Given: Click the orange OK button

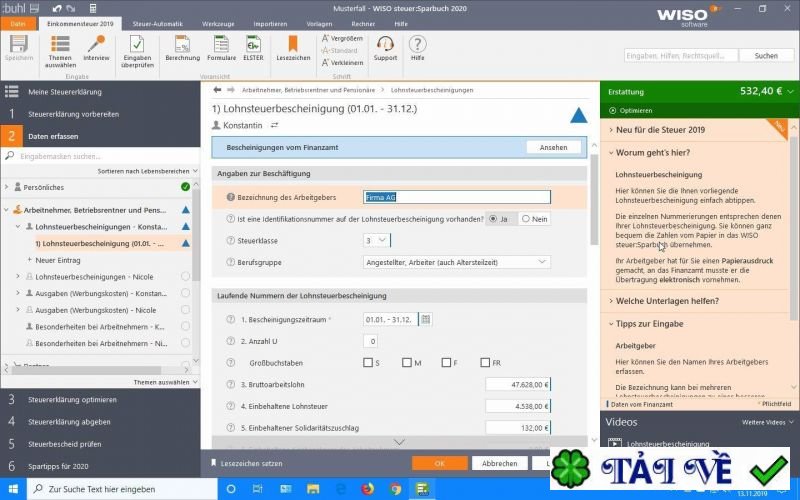Looking at the screenshot, I should pos(440,463).
